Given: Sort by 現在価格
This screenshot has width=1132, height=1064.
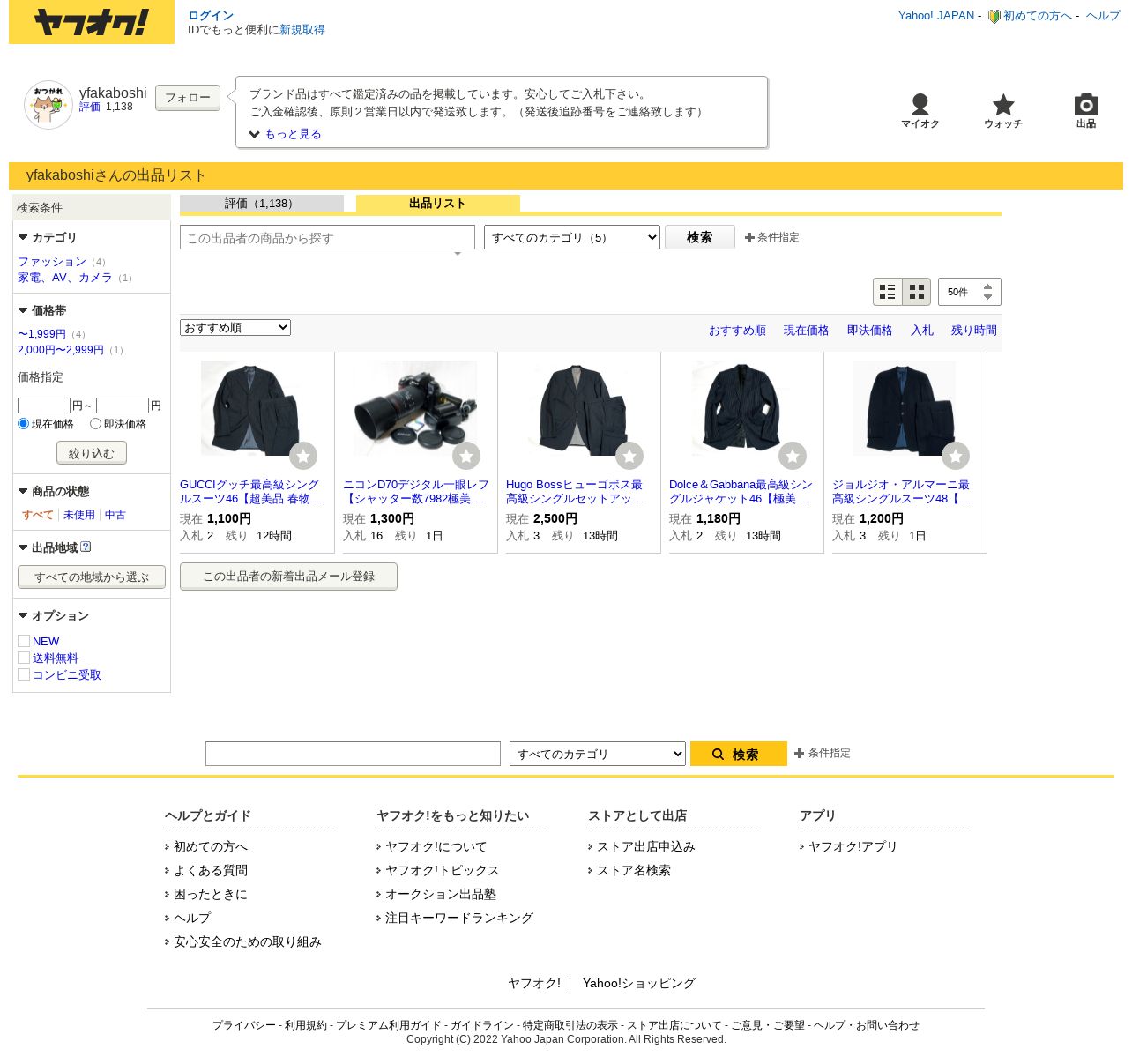Looking at the screenshot, I should [x=807, y=331].
